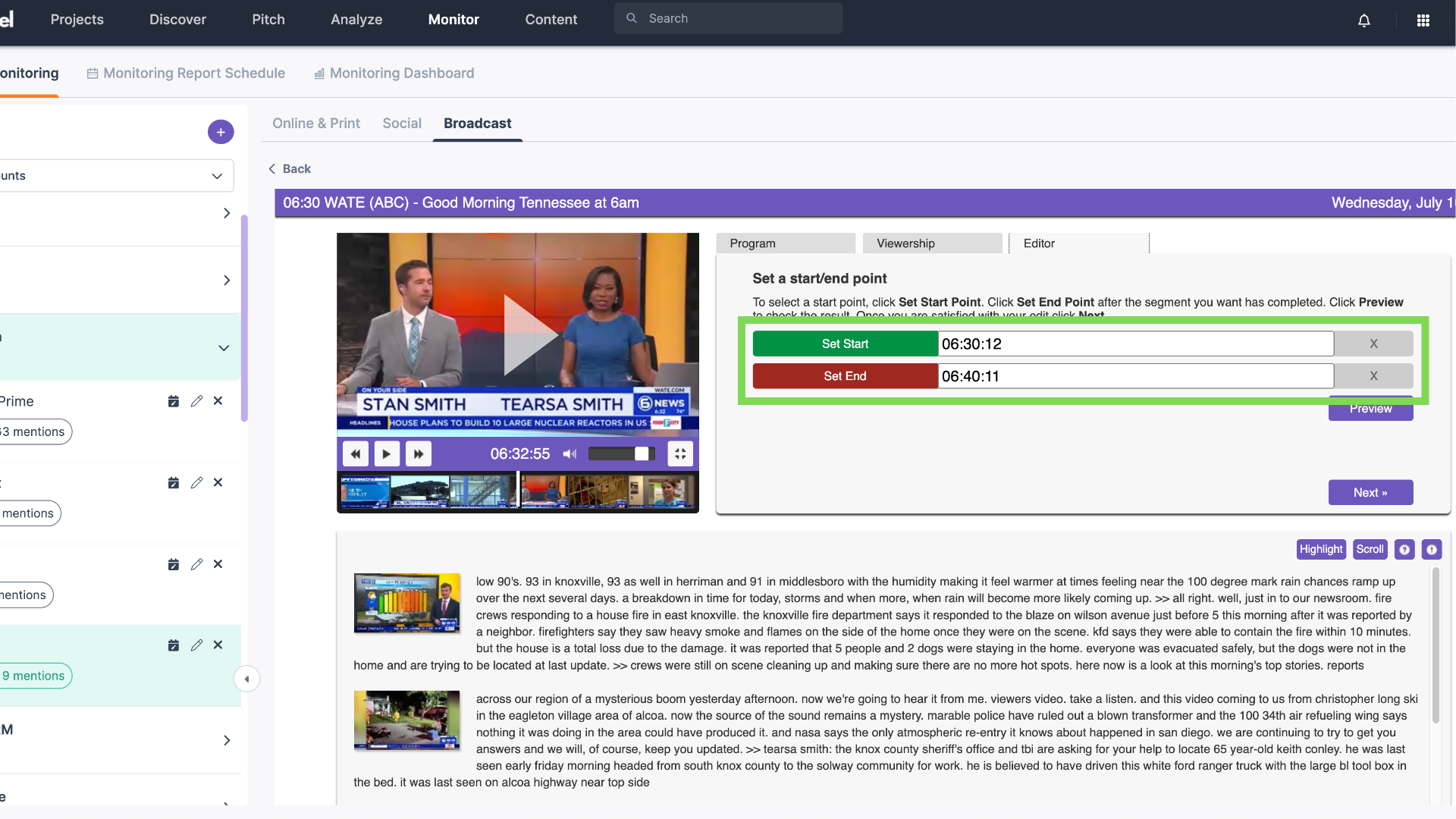Click calendar icon beside 9 mentions row
The height and width of the screenshot is (819, 1456).
point(174,645)
